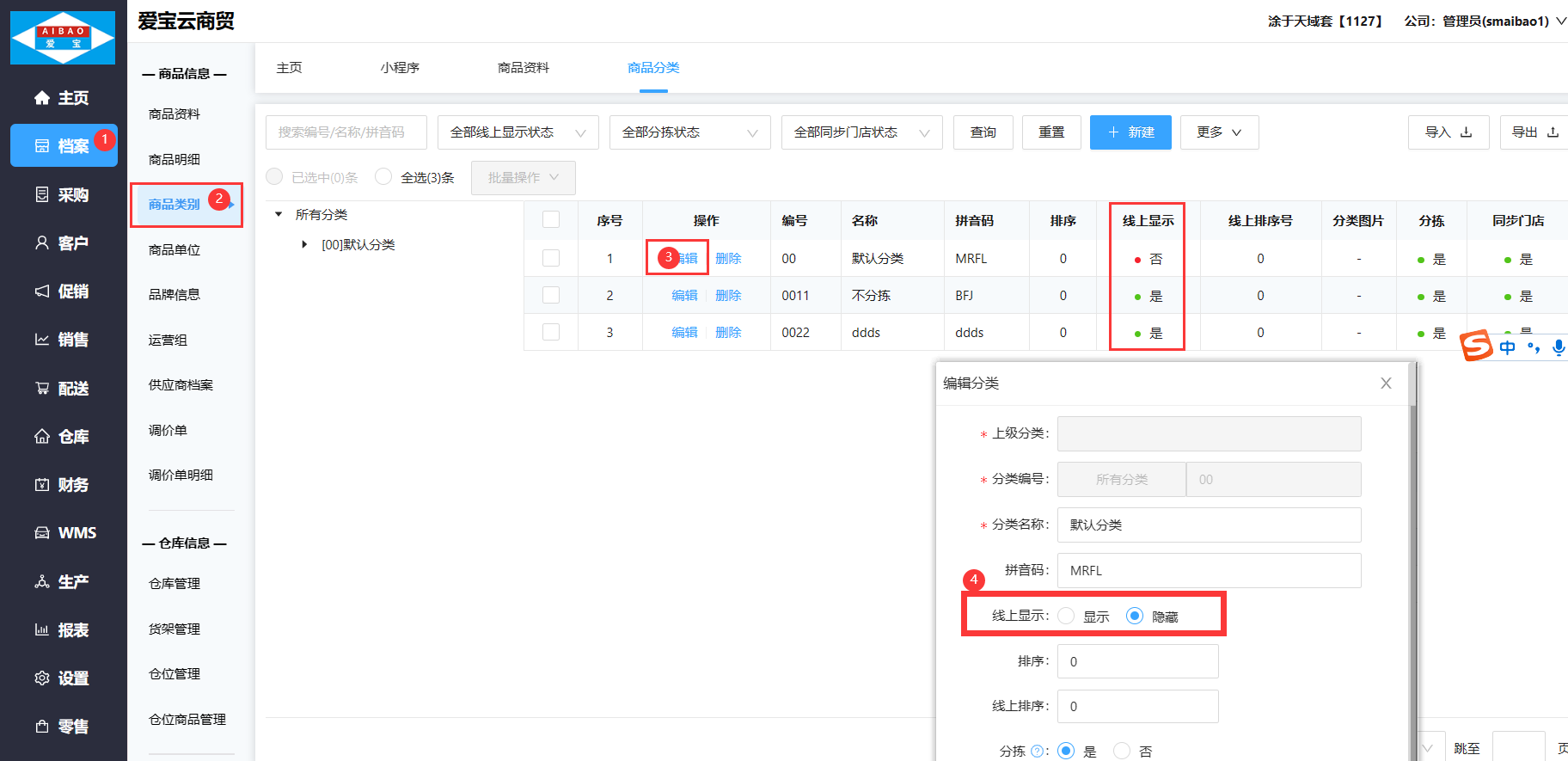Open the 财务 finance icon
This screenshot has width=1568, height=761.
(x=42, y=484)
